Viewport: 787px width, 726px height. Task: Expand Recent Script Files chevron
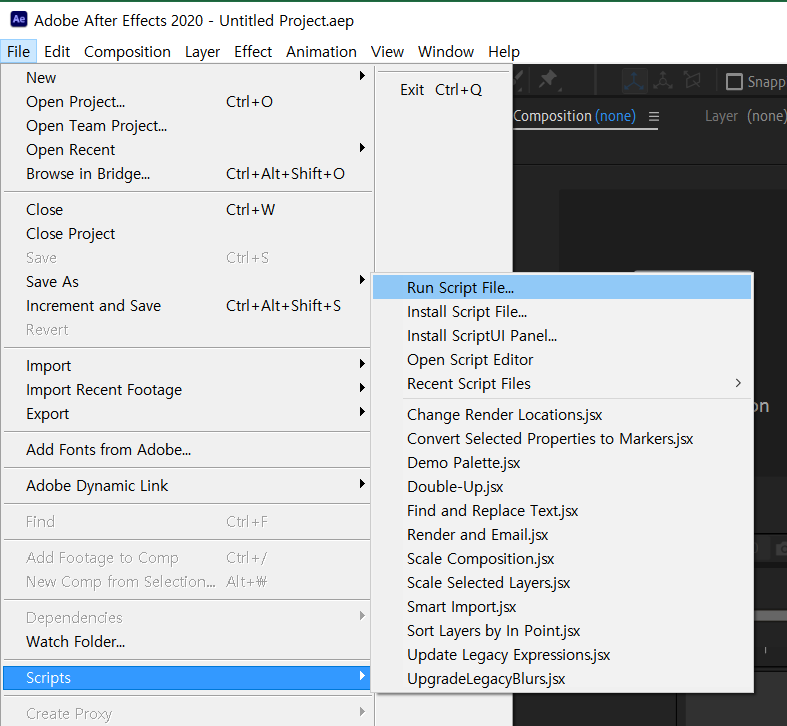point(738,383)
